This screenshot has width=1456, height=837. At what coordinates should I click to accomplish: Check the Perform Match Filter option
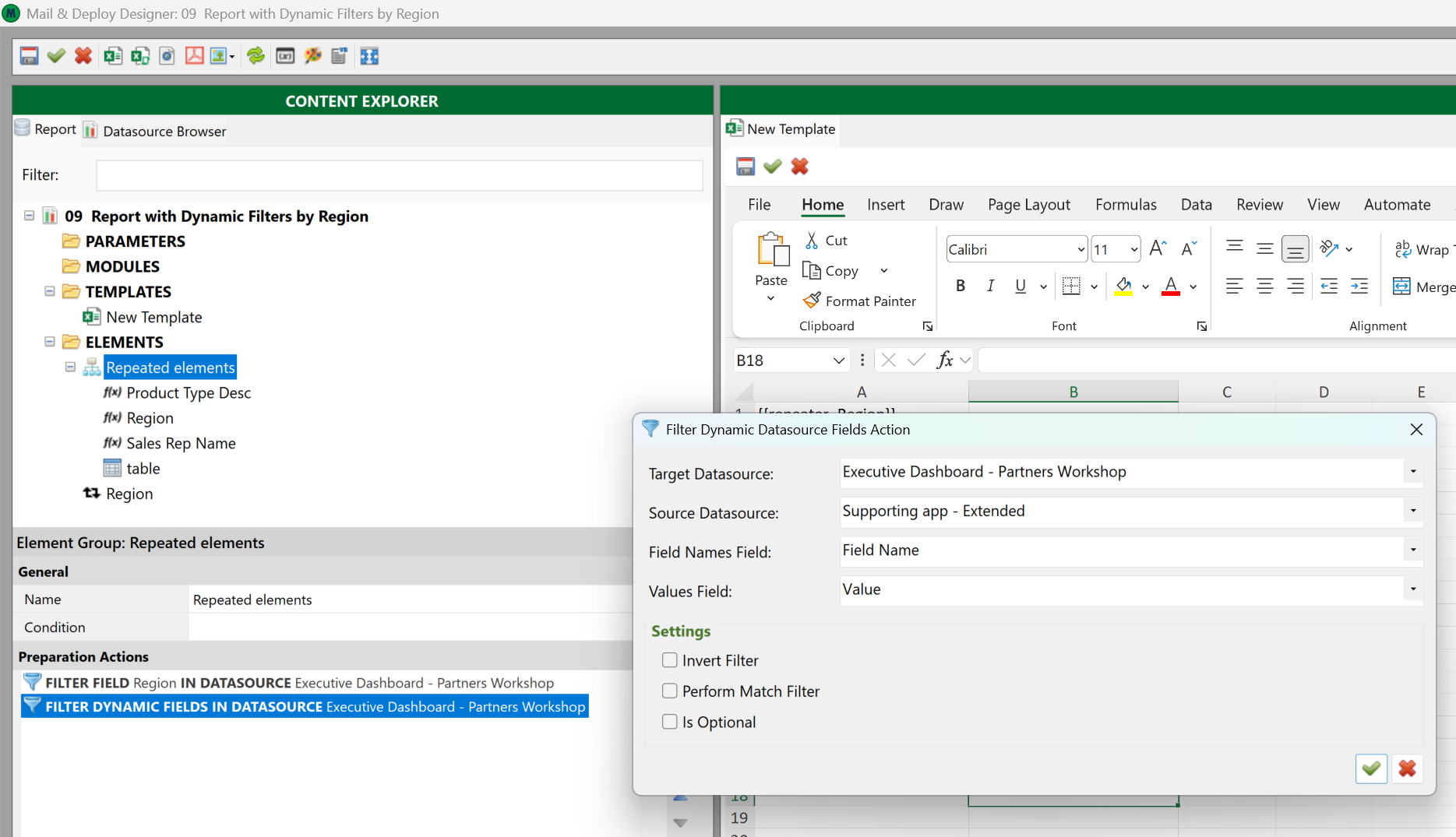pyautogui.click(x=669, y=691)
